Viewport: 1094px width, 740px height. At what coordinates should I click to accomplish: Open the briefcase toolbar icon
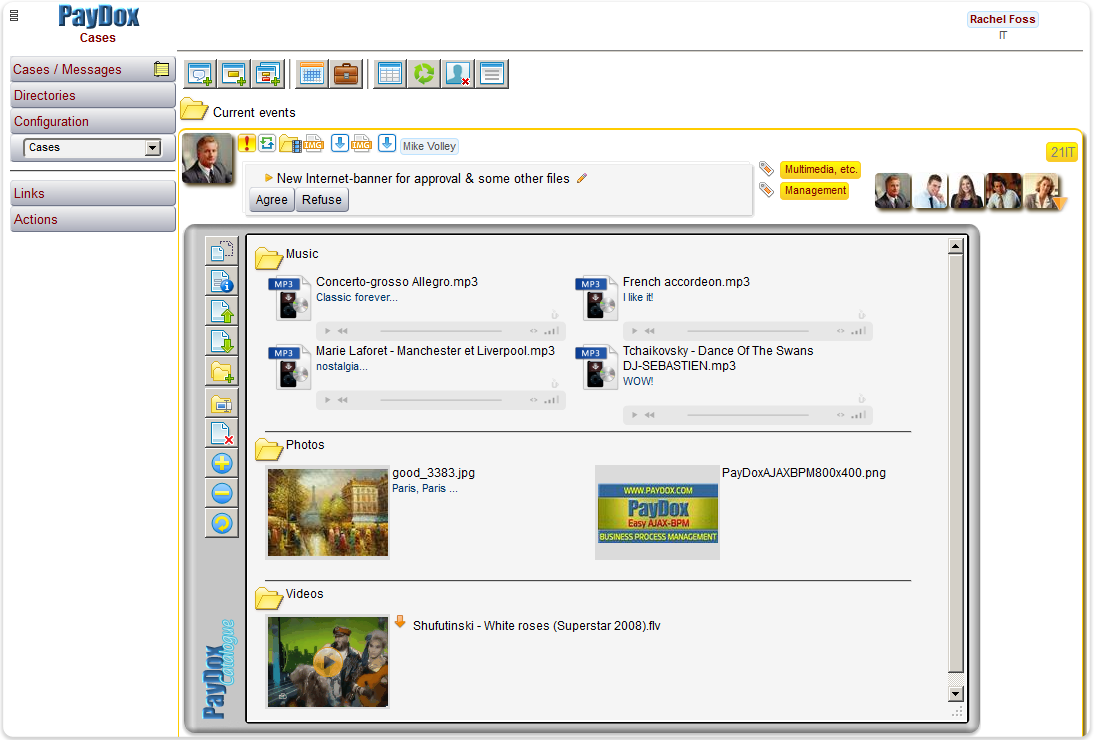[346, 73]
